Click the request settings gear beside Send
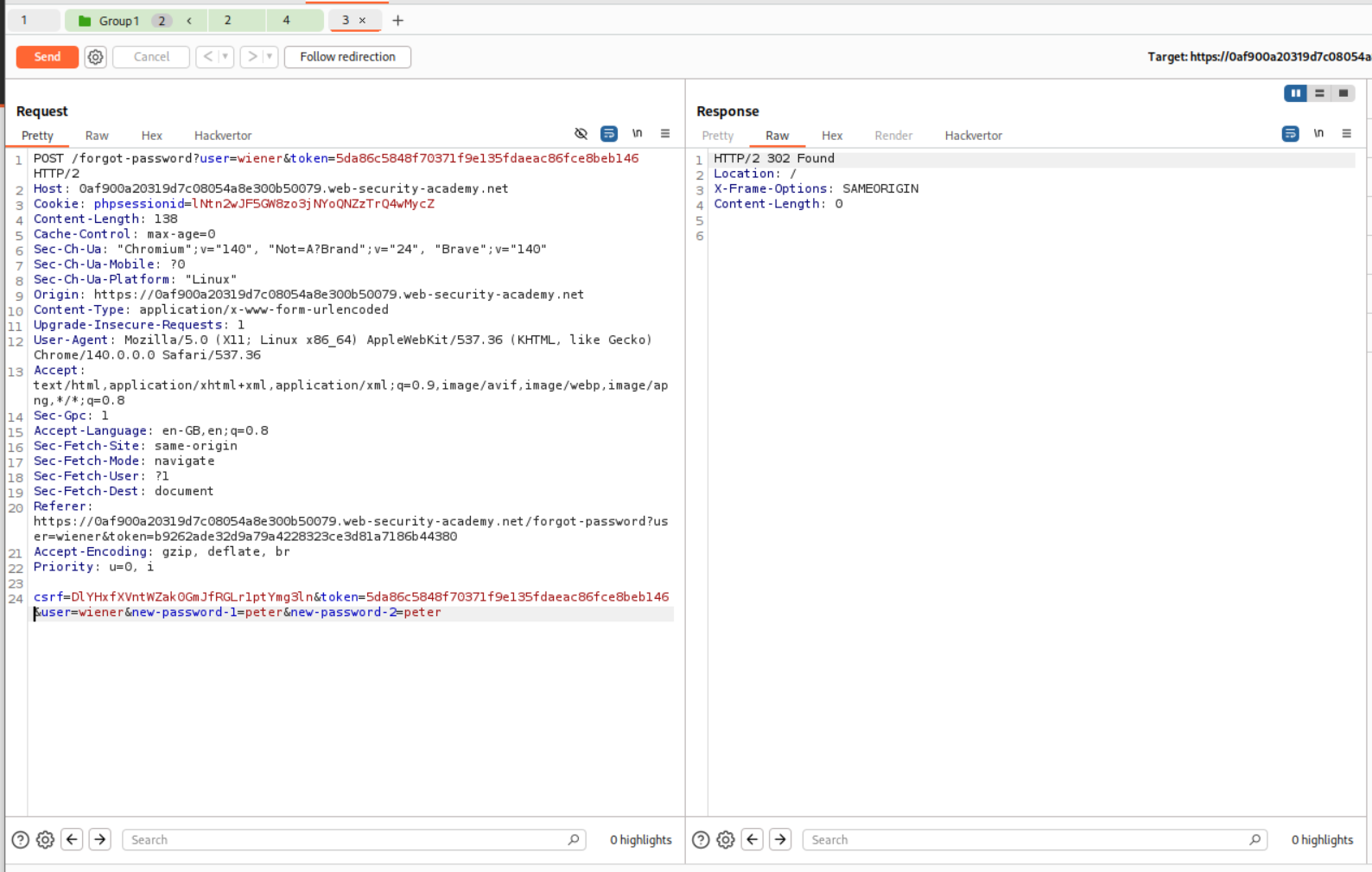This screenshot has width=1372, height=872. (x=95, y=57)
